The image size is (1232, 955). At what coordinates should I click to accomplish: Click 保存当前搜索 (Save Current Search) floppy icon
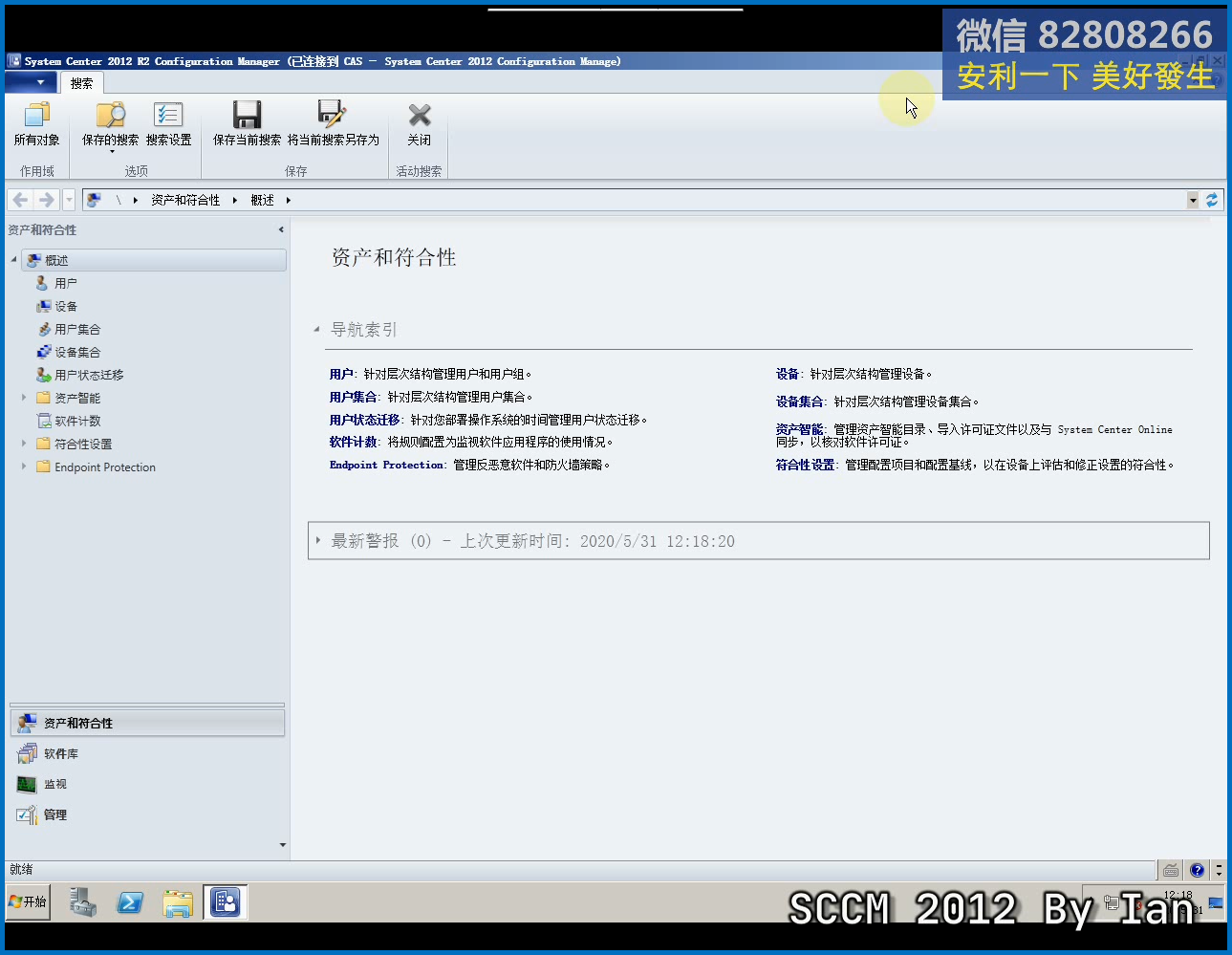[247, 116]
